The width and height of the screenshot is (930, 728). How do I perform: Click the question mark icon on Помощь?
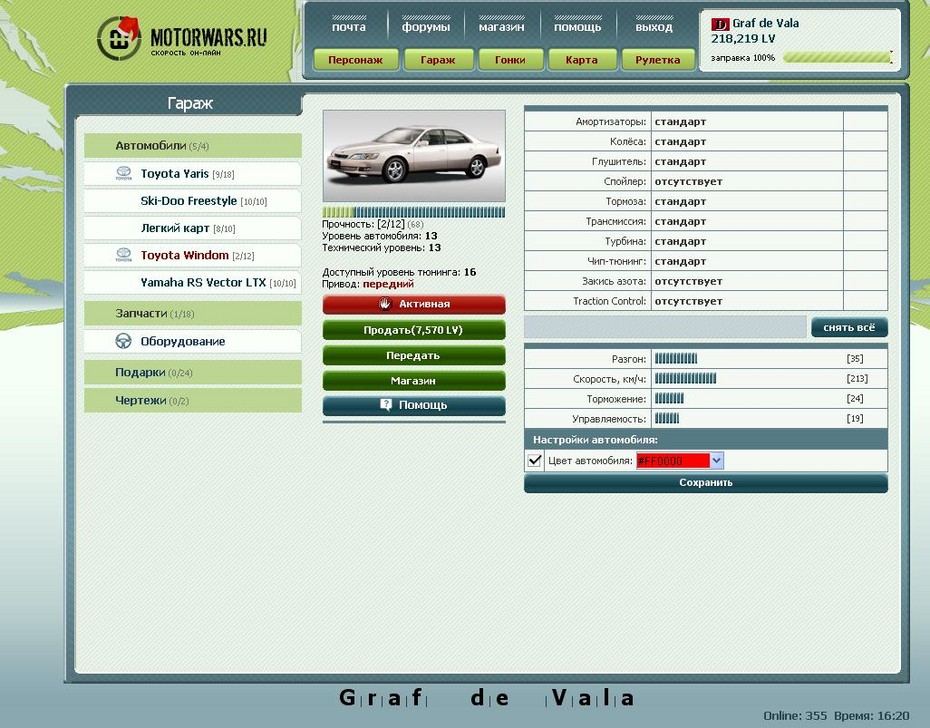coord(386,405)
